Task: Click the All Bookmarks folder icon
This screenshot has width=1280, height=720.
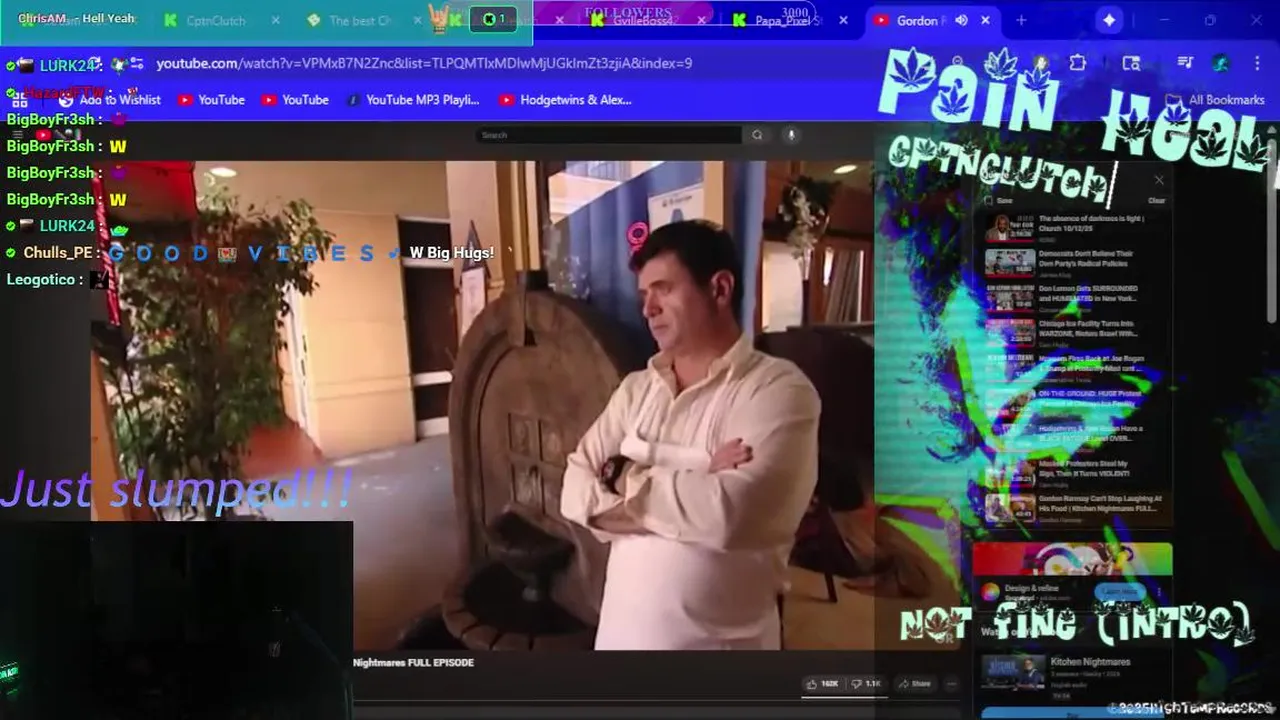Action: click(x=1173, y=100)
